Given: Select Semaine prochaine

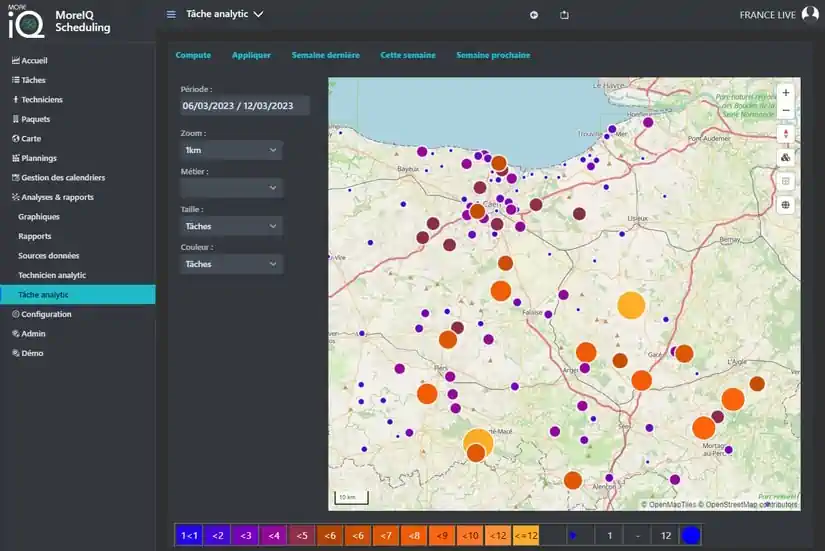Looking at the screenshot, I should (493, 55).
